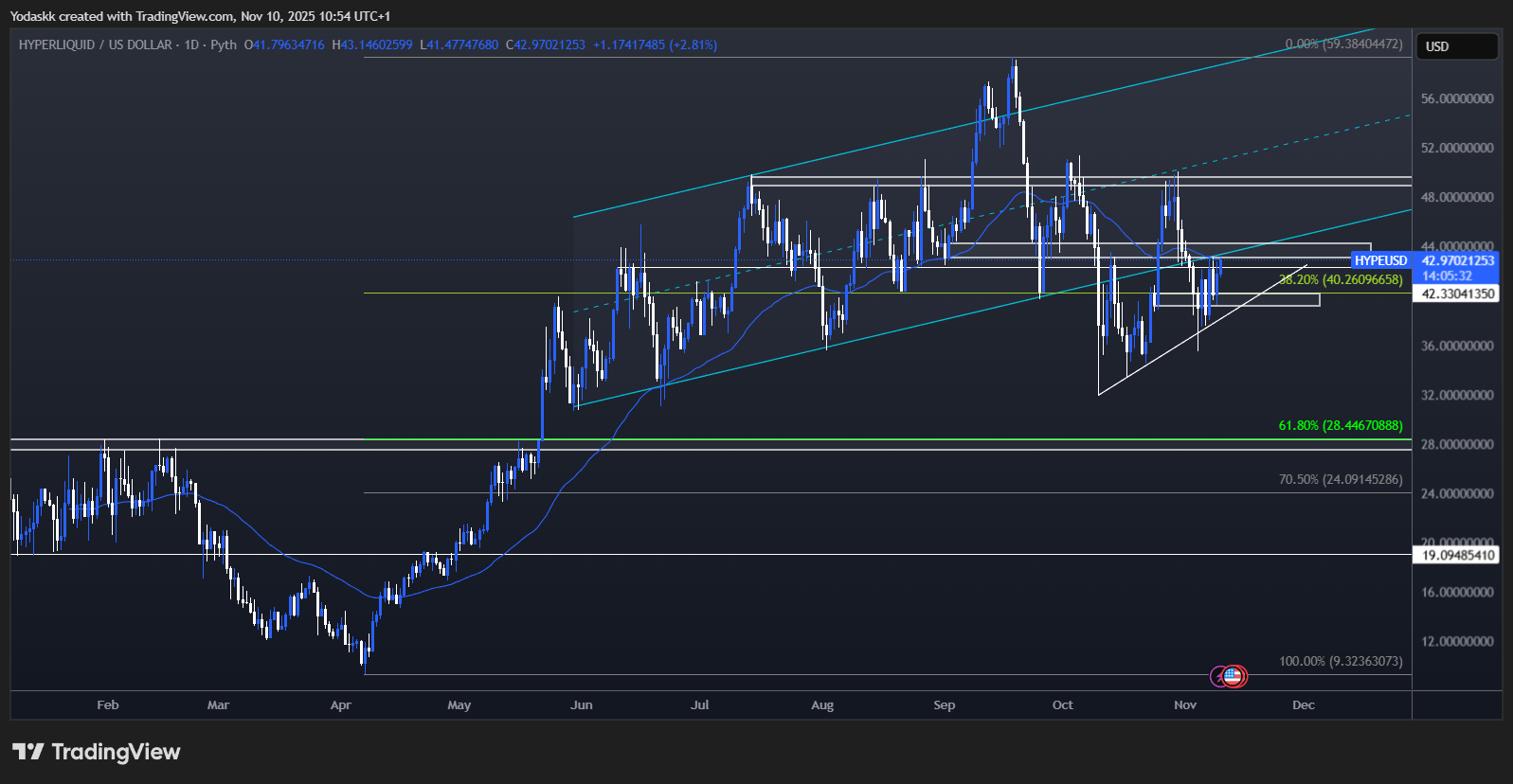Click the HYPEUSD price label tag
Screen dimensions: 1513x784
coord(1380,260)
